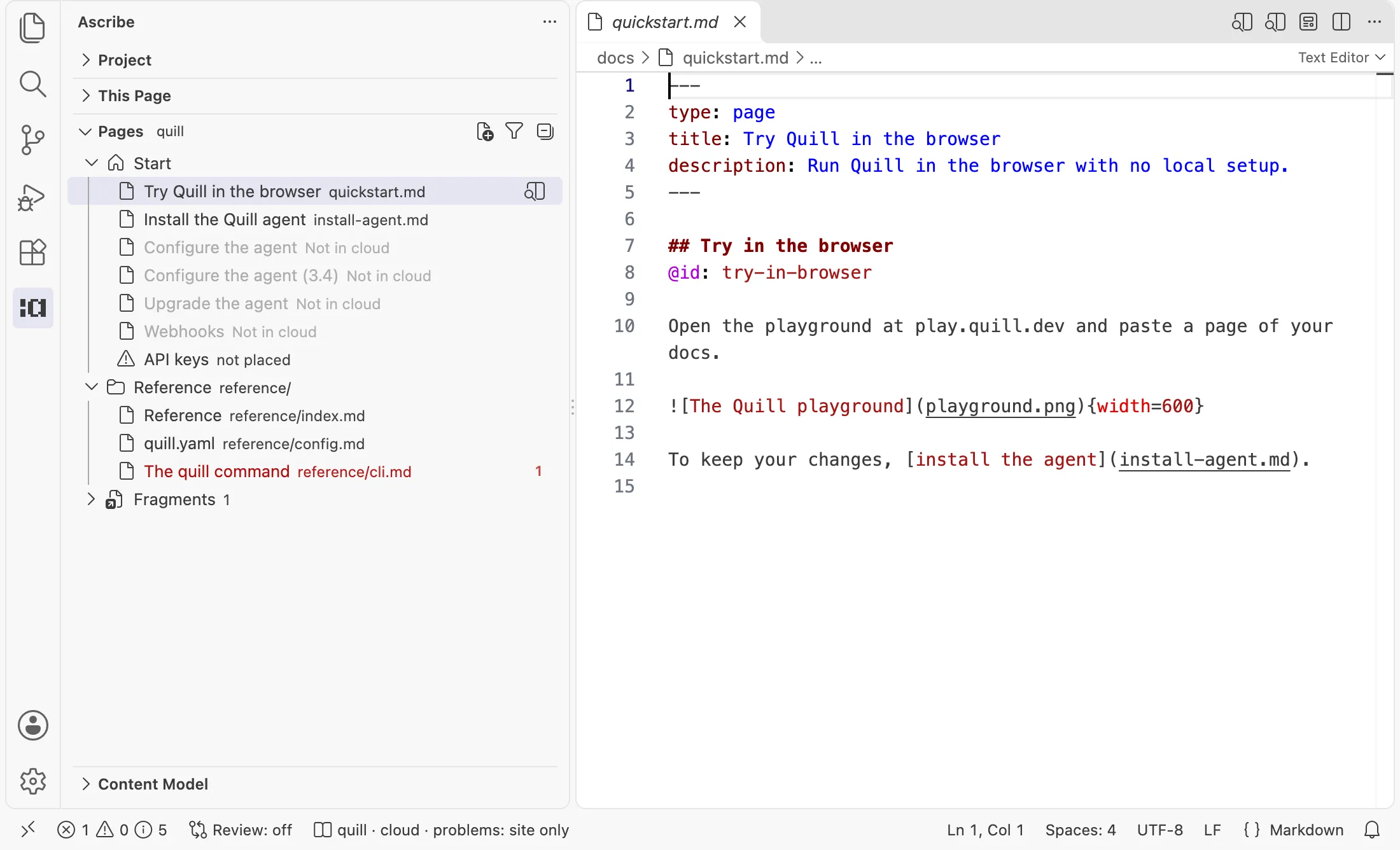
Task: Expand the Project section
Action: point(315,60)
